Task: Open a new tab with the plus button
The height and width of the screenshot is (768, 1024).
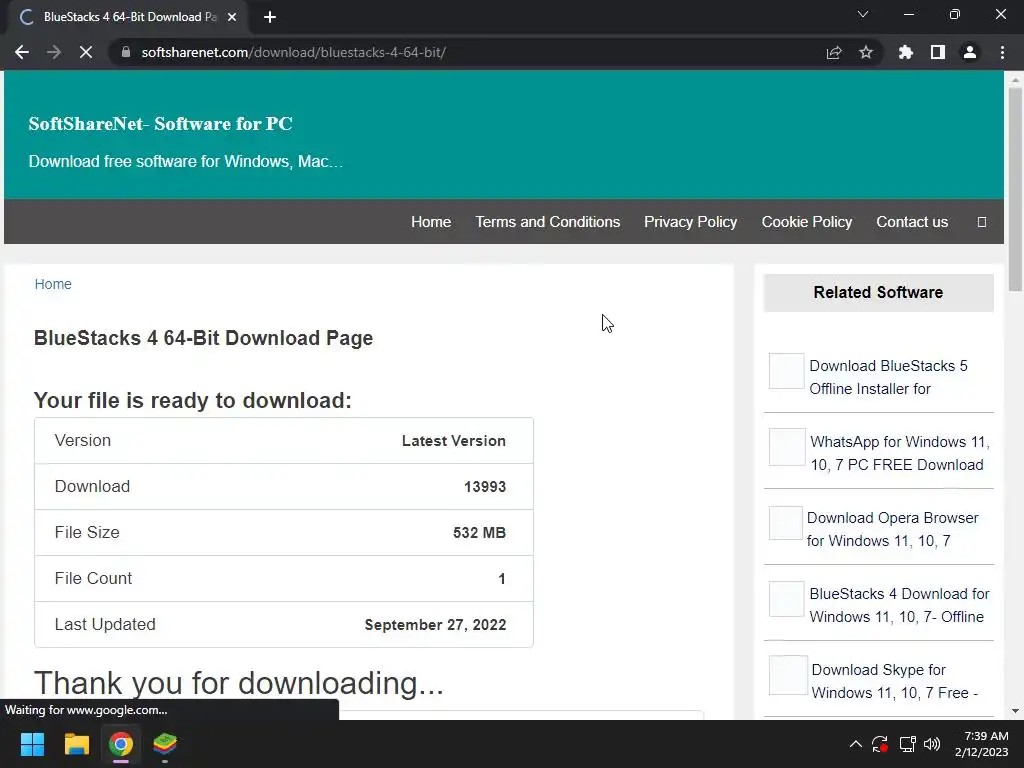Action: 270,17
